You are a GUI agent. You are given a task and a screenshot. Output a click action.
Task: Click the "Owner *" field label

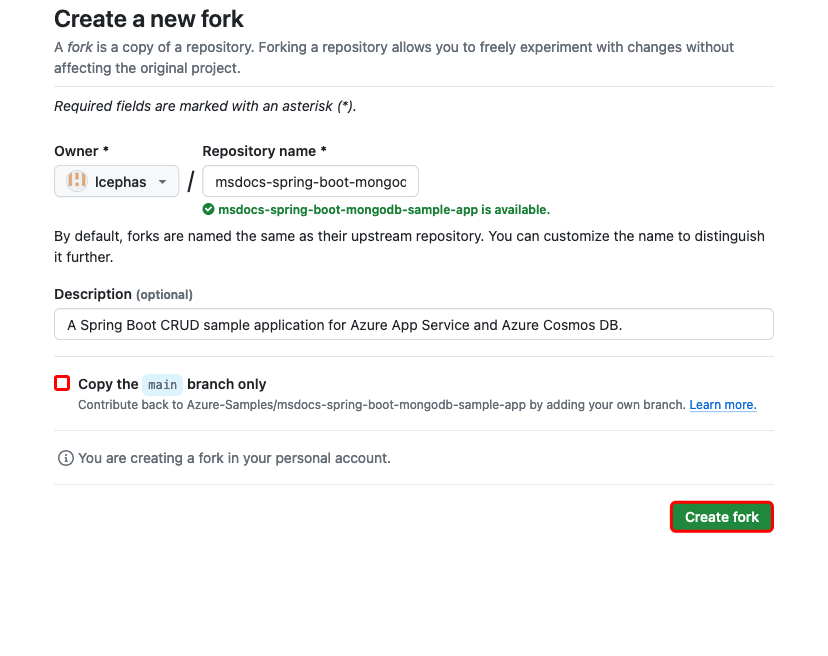click(81, 151)
